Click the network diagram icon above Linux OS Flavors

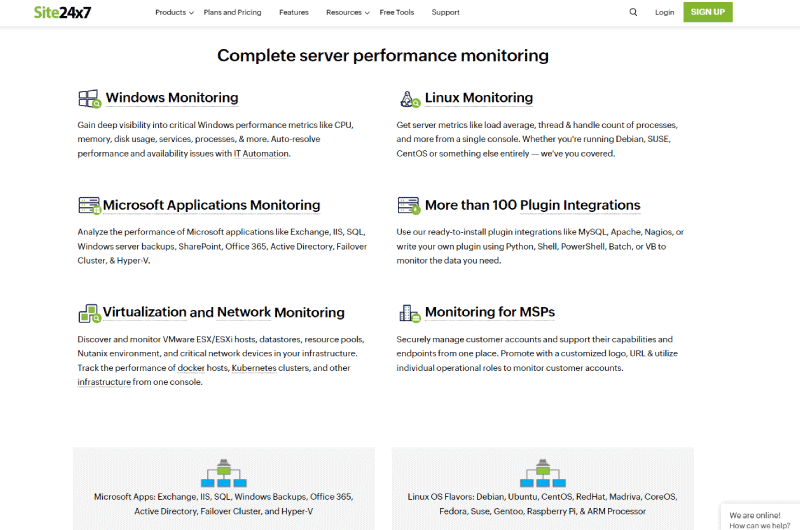pyautogui.click(x=543, y=473)
